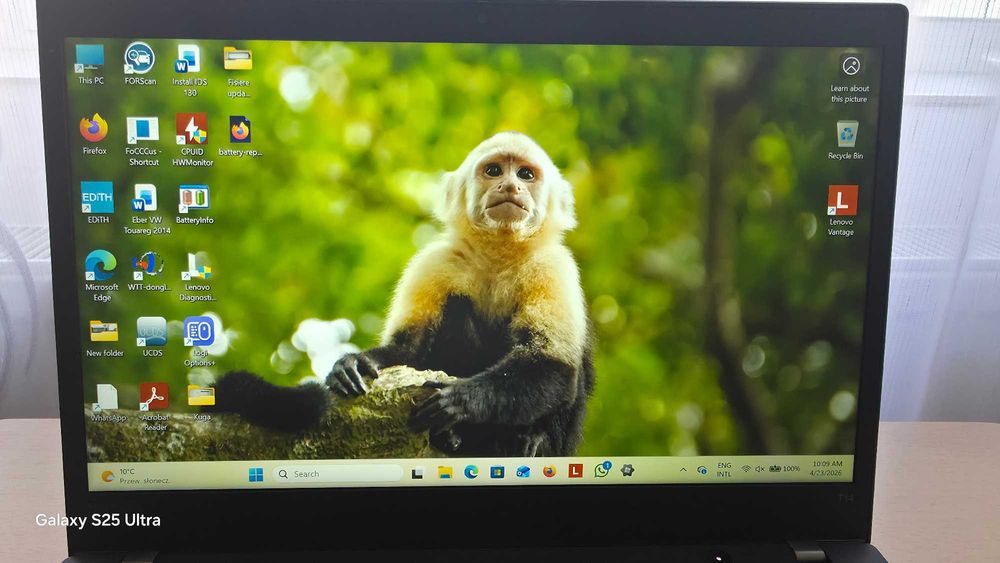Open the battery-rep... file

point(240,136)
